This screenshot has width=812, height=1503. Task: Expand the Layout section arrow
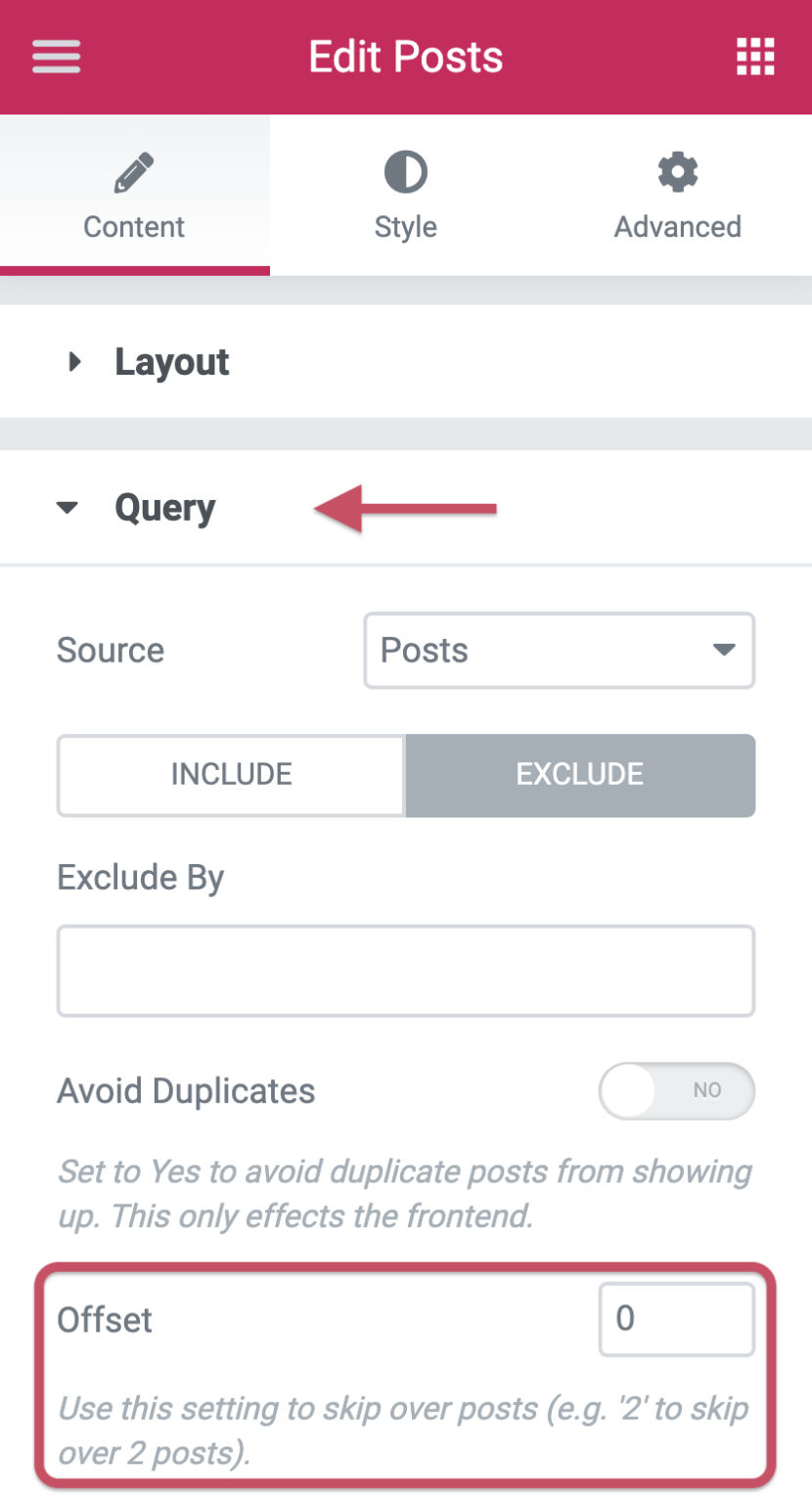pyautogui.click(x=74, y=362)
